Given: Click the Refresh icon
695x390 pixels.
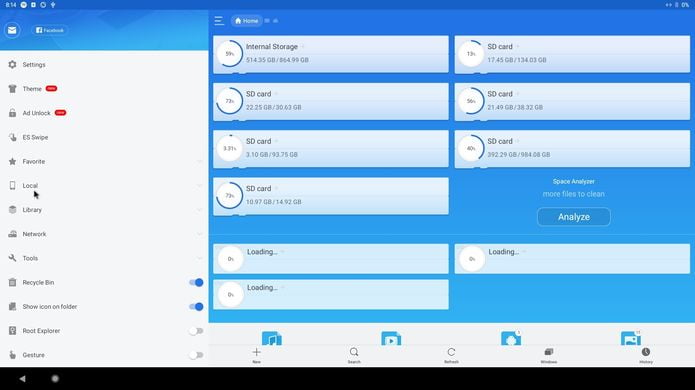Looking at the screenshot, I should 451,352.
